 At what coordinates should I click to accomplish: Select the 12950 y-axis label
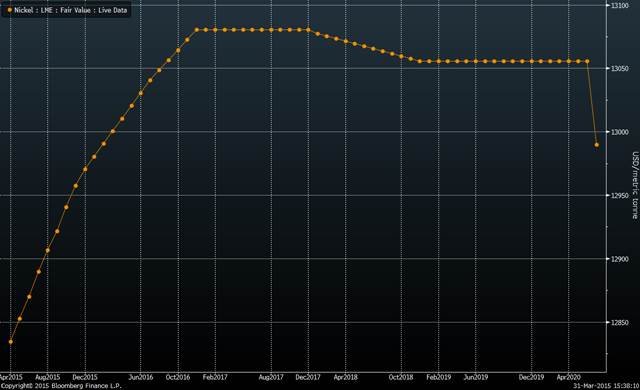tap(620, 195)
